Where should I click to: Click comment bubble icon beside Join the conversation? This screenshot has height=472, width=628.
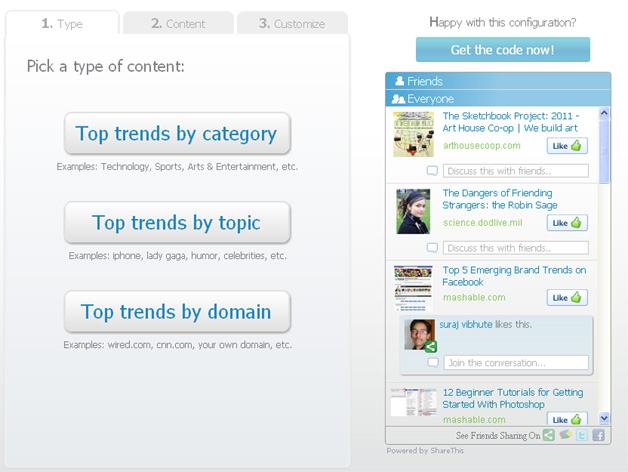433,363
